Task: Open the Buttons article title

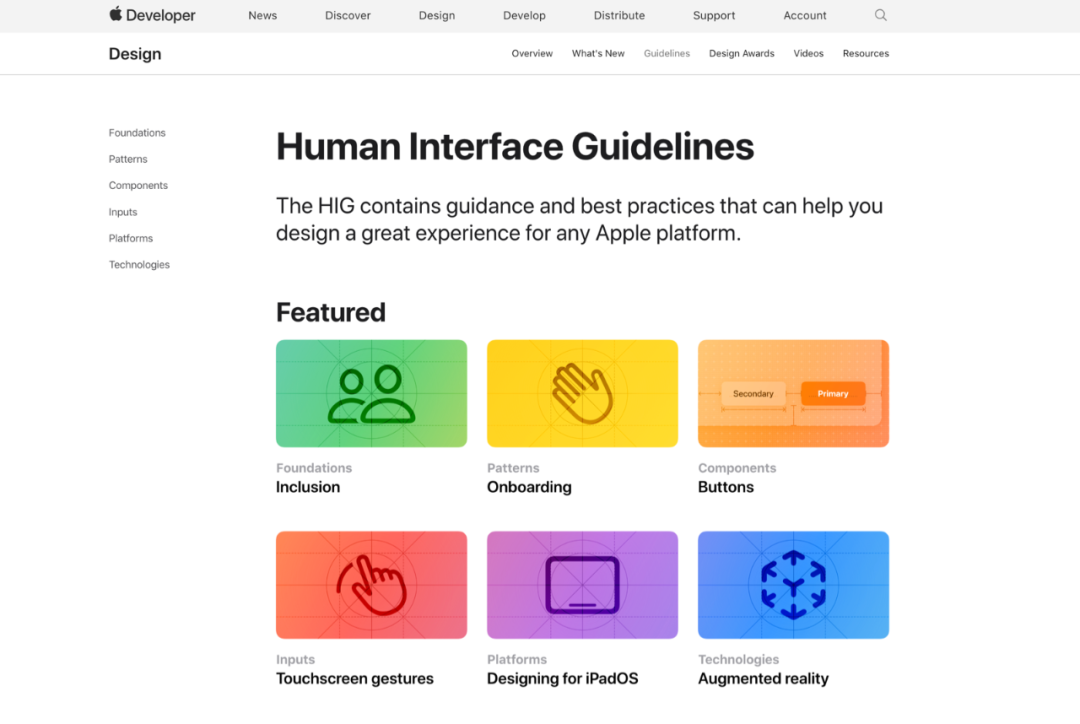Action: click(x=726, y=487)
